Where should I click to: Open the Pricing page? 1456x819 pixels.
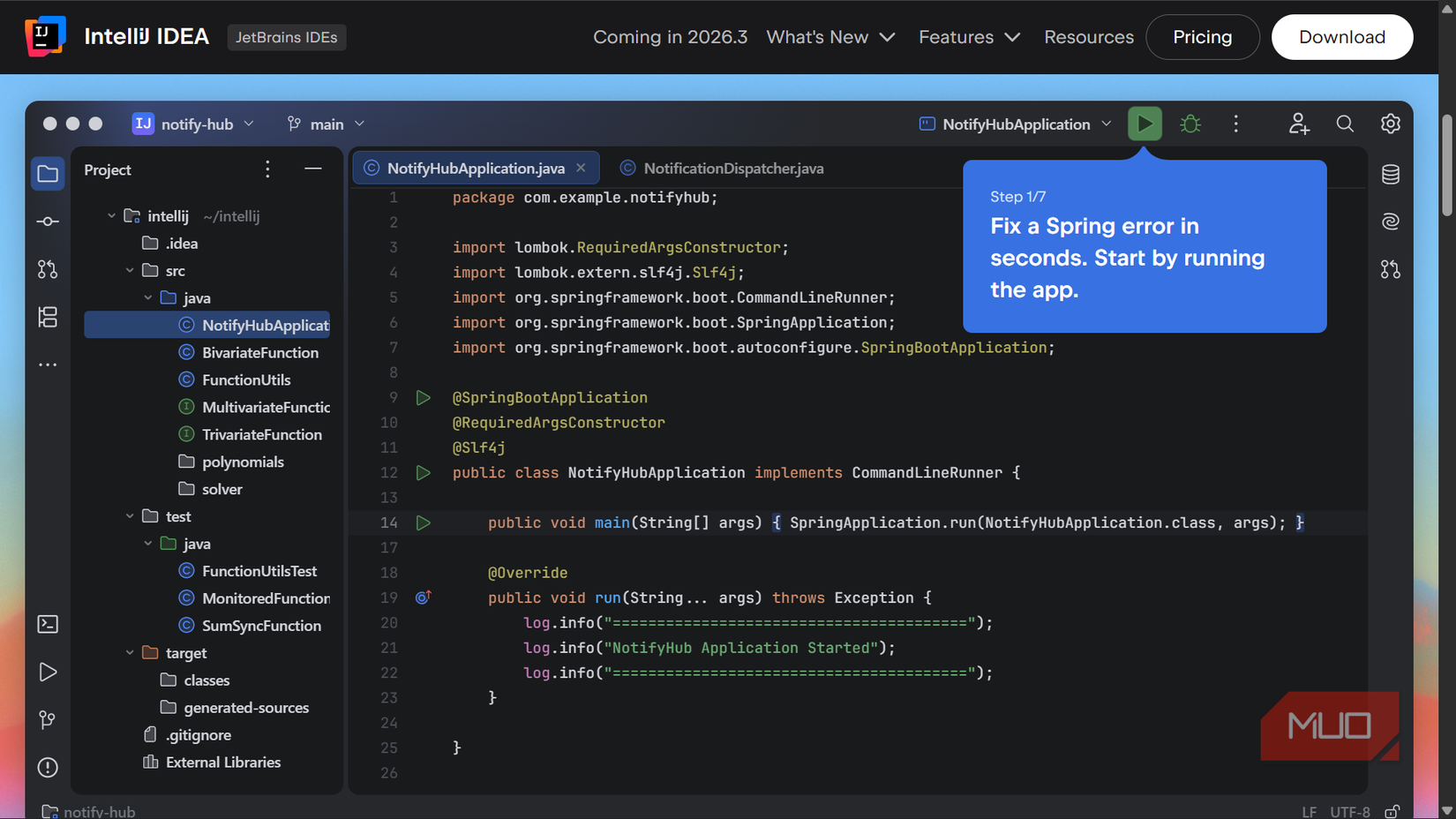point(1202,37)
